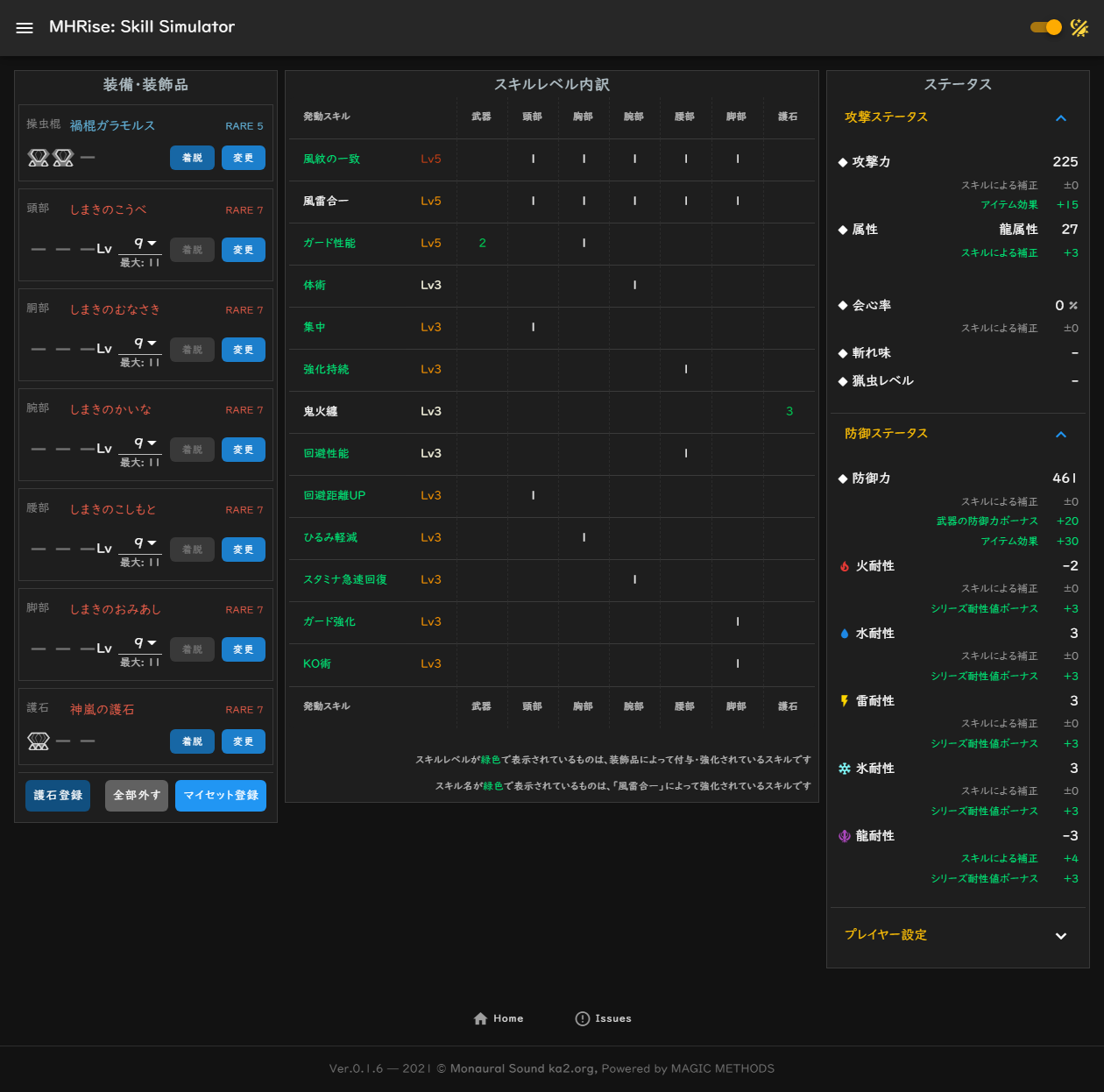Click the dragon resistance icon

(x=843, y=835)
